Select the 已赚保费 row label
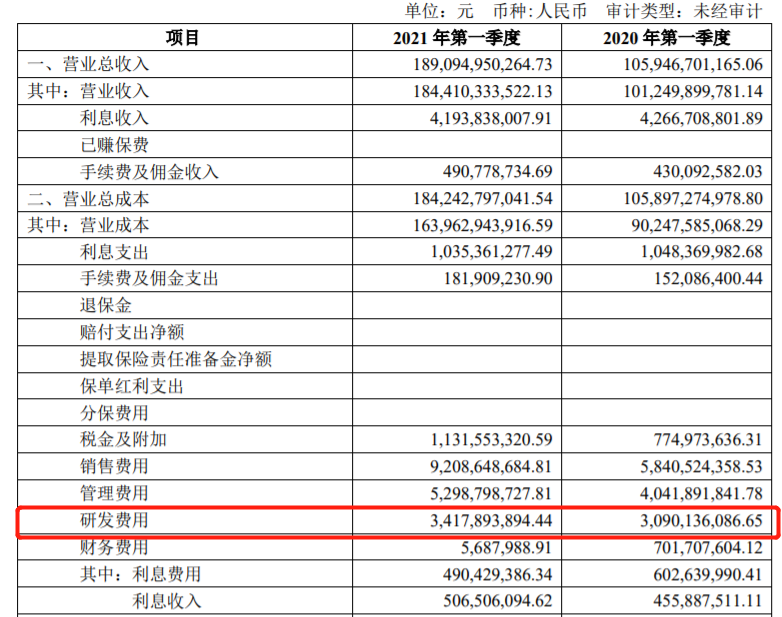Viewport: 782px width, 617px height. click(x=114, y=145)
